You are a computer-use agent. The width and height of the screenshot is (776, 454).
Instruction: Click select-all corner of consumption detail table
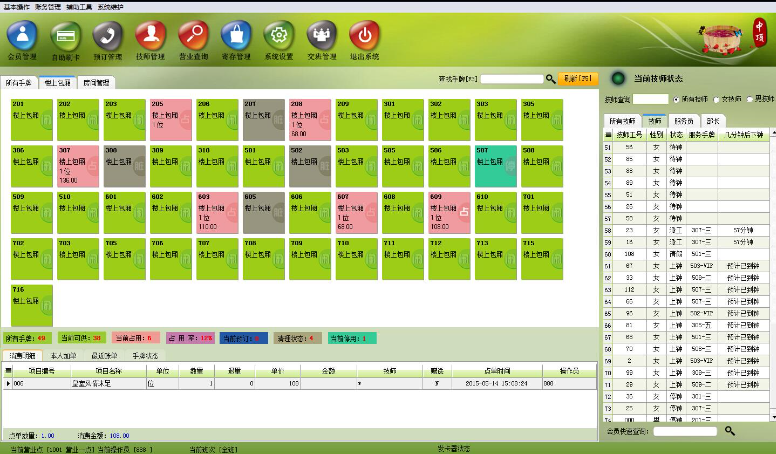[8, 371]
